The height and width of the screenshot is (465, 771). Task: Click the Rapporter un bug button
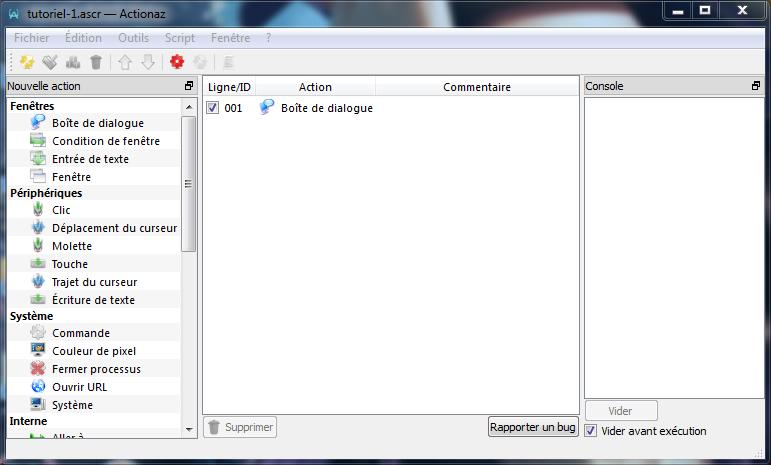[x=533, y=427]
